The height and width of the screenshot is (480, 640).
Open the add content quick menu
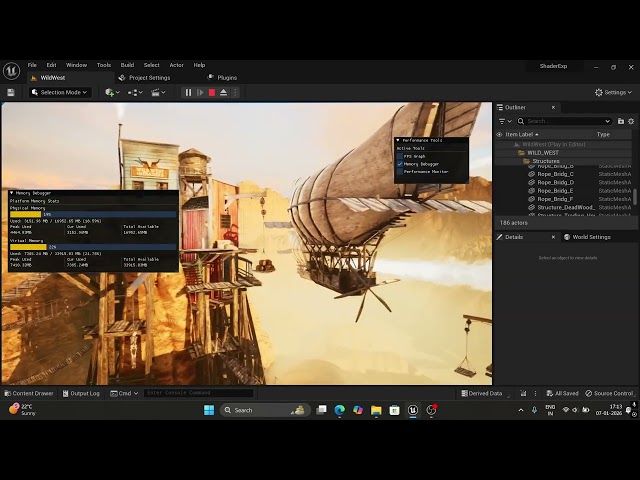(112, 93)
